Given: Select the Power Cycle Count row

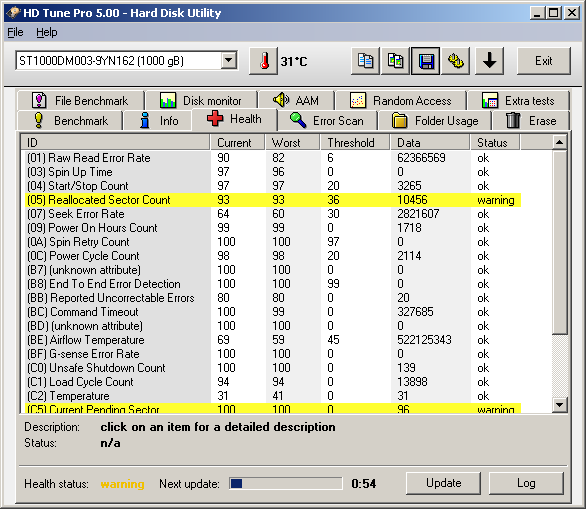Looking at the screenshot, I should pyautogui.click(x=273, y=256).
